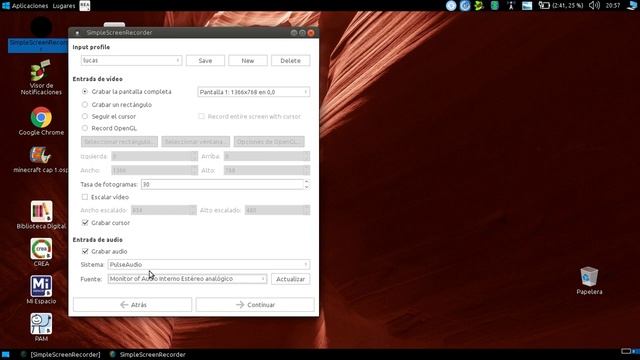Open the PAM desktop shortcut
The height and width of the screenshot is (360, 640).
point(41,327)
